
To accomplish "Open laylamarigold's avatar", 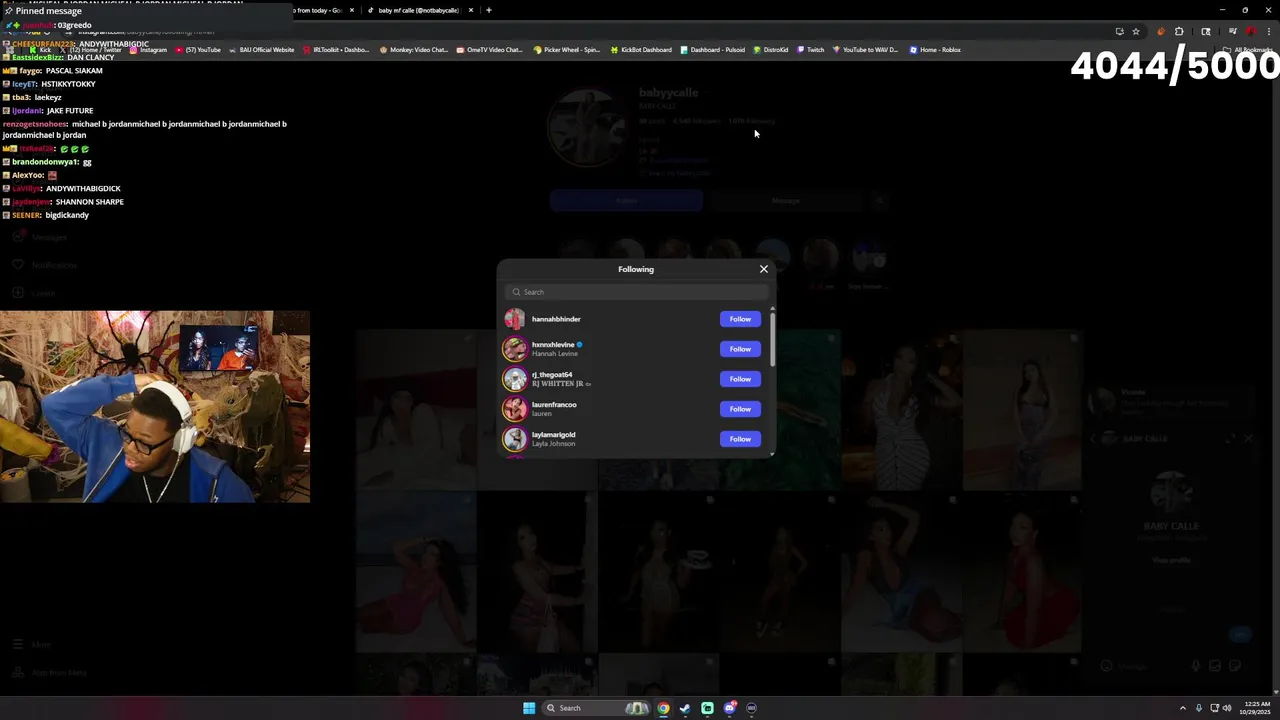I will [x=515, y=439].
